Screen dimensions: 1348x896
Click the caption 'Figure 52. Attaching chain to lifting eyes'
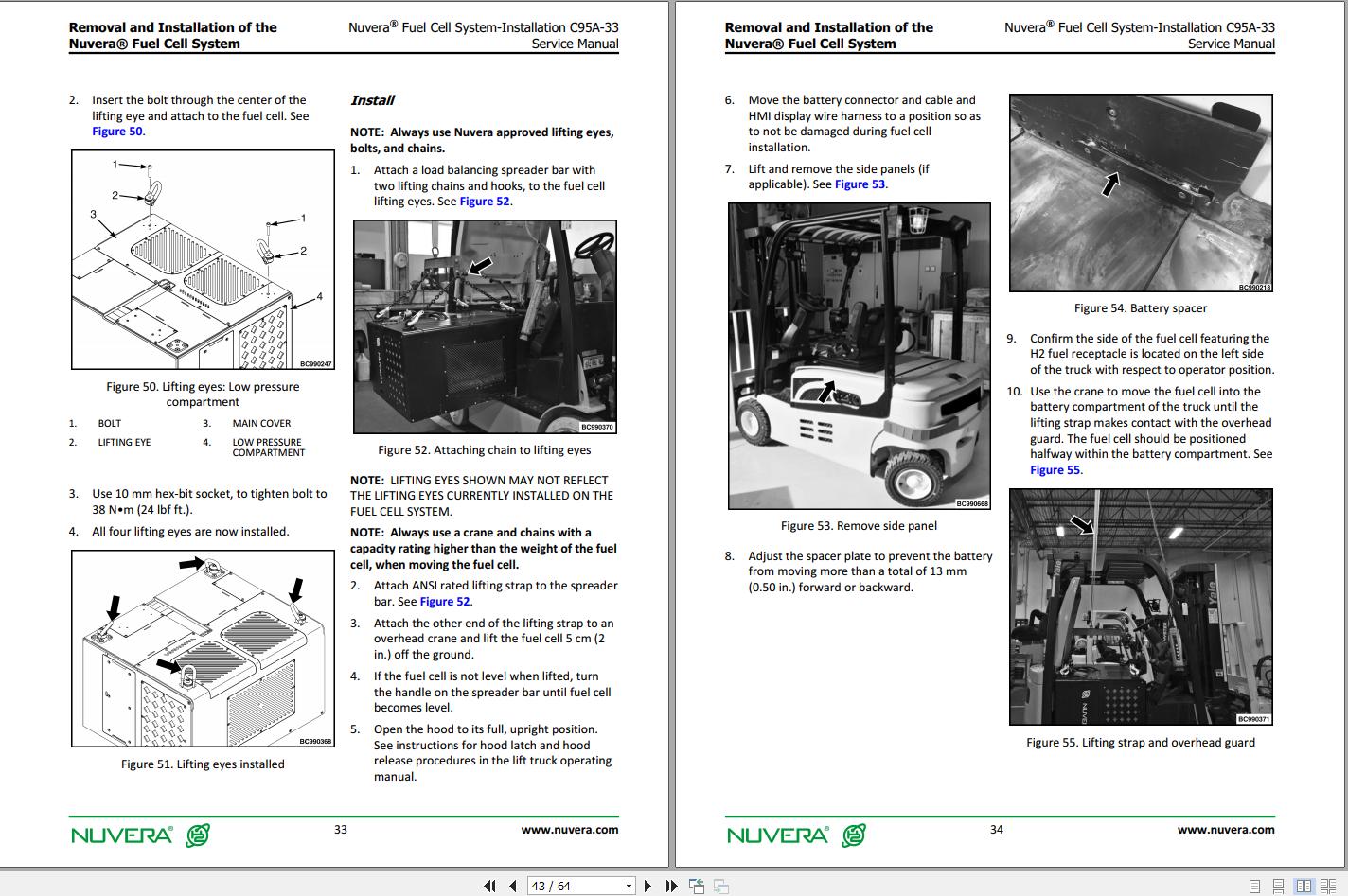coord(485,450)
